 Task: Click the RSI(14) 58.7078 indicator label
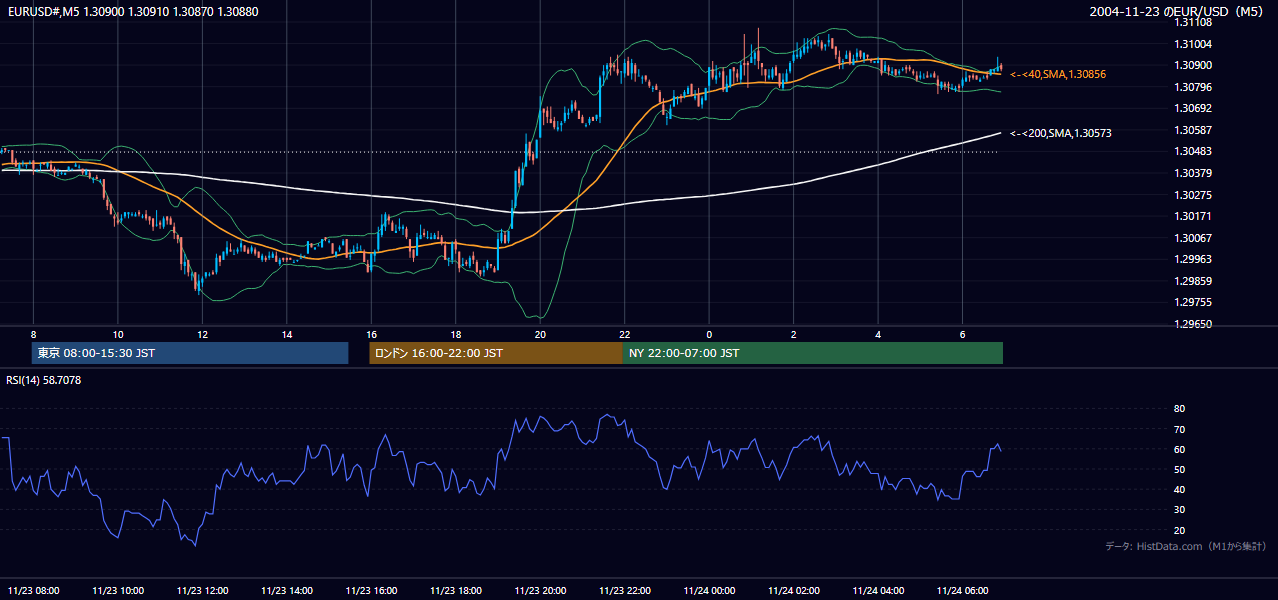(x=44, y=380)
